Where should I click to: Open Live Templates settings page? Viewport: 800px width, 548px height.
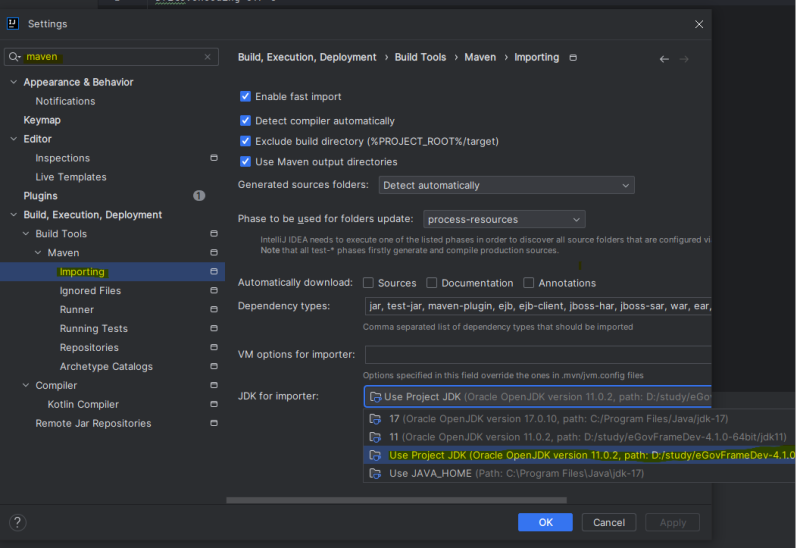point(71,177)
